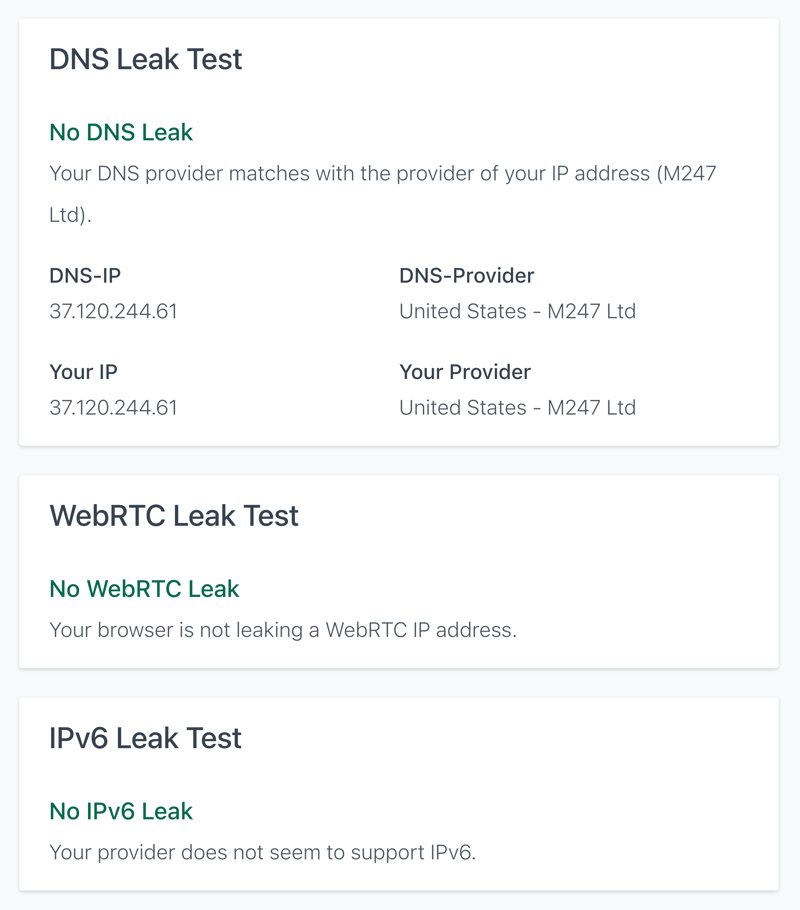800x910 pixels.
Task: Click the WebRTC Leak Test heading
Action: click(x=174, y=515)
